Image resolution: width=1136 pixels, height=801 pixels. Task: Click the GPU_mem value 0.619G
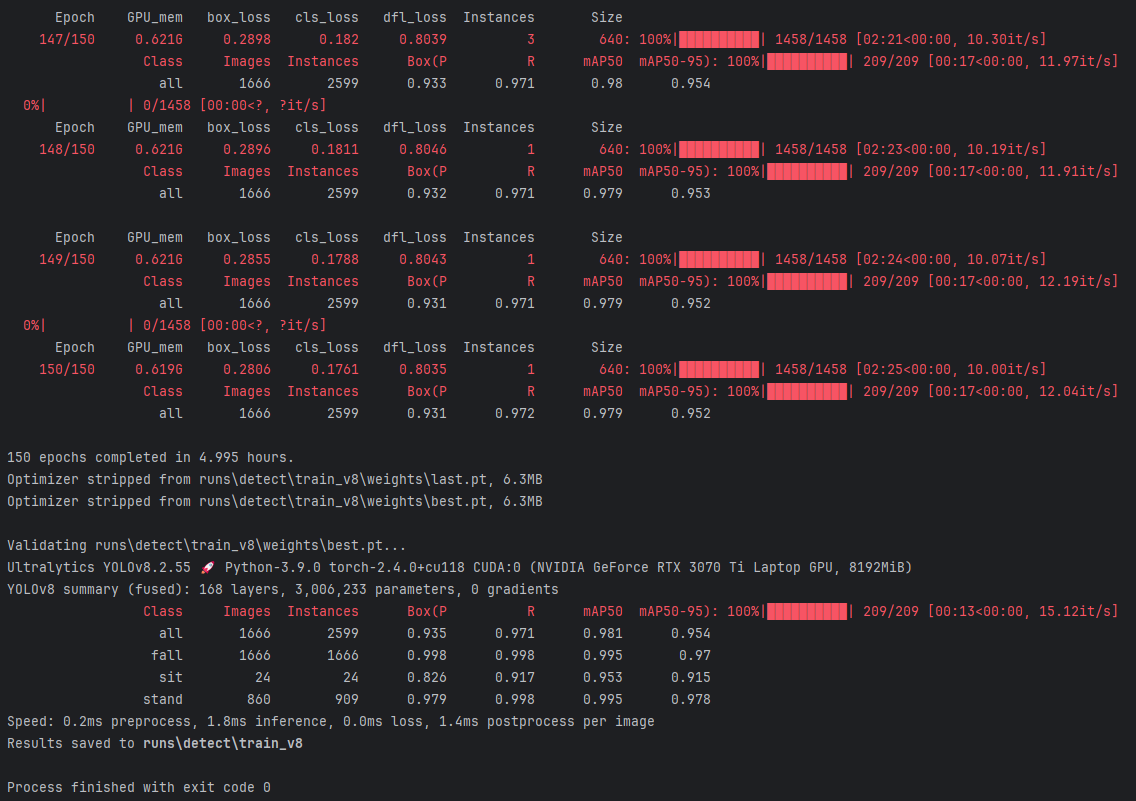coord(159,369)
